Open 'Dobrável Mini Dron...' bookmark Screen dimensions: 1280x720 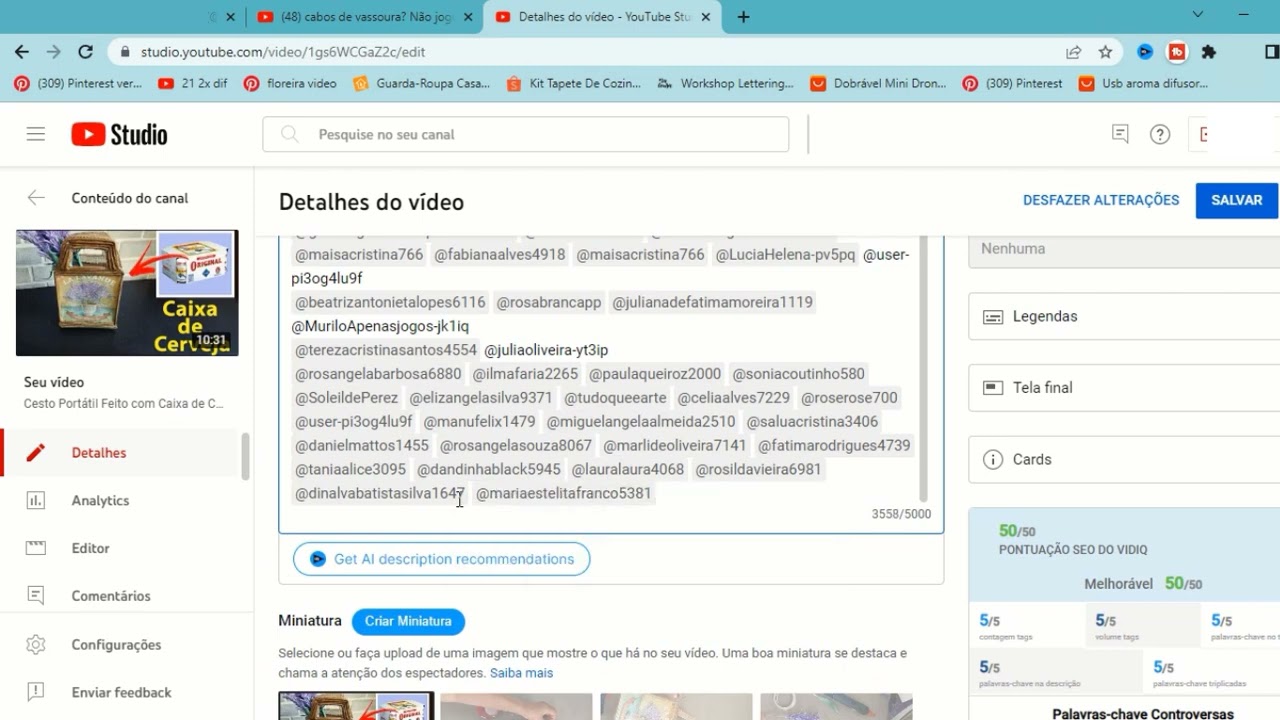878,84
